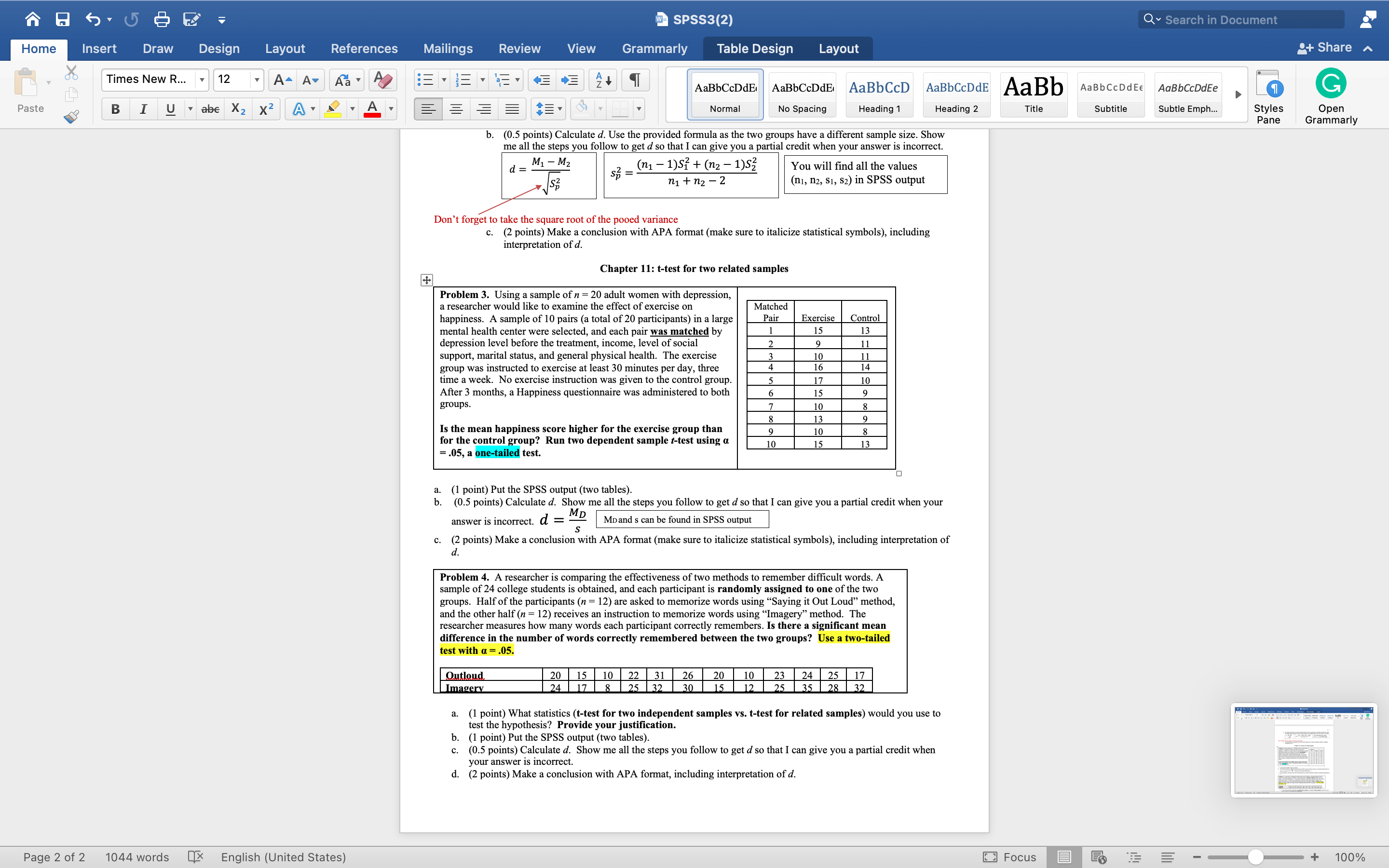Screen dimensions: 1389x868
Task: Select the Format Painter tool
Action: [x=72, y=117]
